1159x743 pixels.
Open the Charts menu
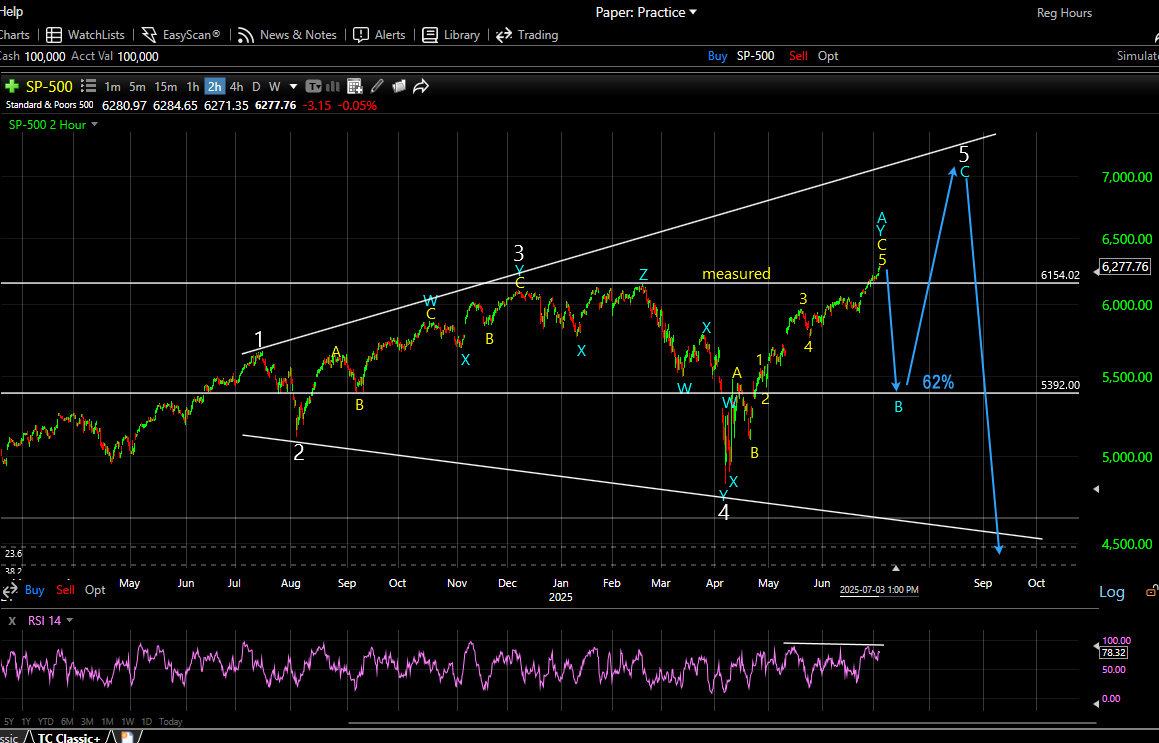tap(15, 35)
